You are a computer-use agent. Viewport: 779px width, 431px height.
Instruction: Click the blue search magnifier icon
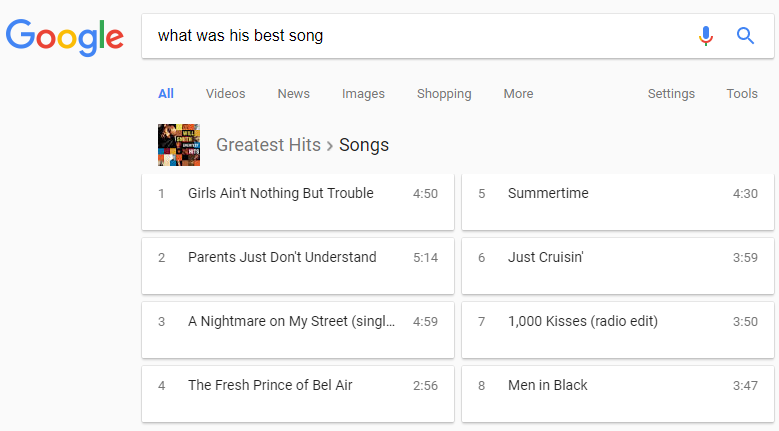click(x=745, y=36)
